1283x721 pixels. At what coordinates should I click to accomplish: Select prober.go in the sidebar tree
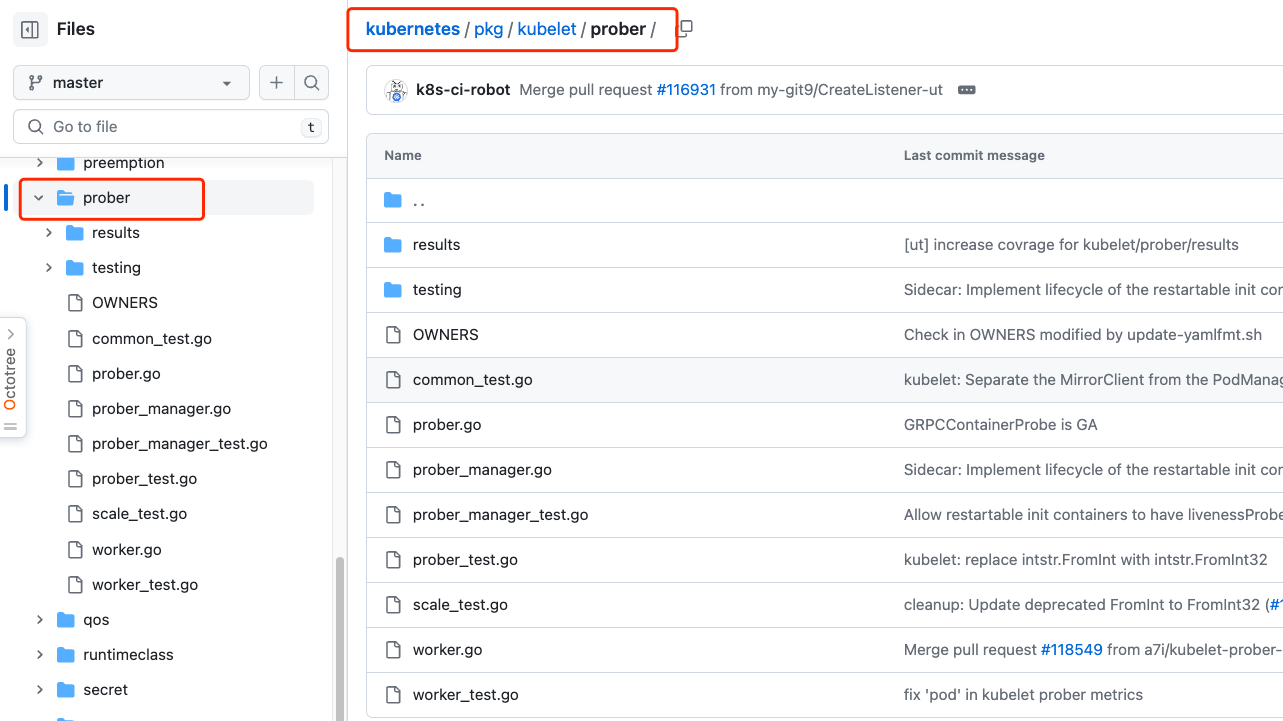click(126, 374)
